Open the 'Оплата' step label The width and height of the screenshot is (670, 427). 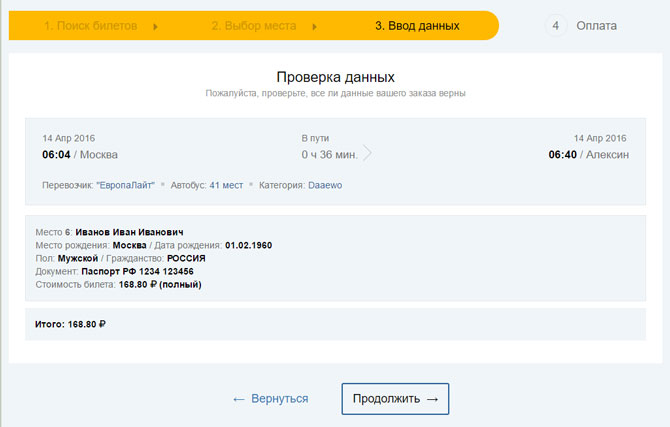click(597, 26)
